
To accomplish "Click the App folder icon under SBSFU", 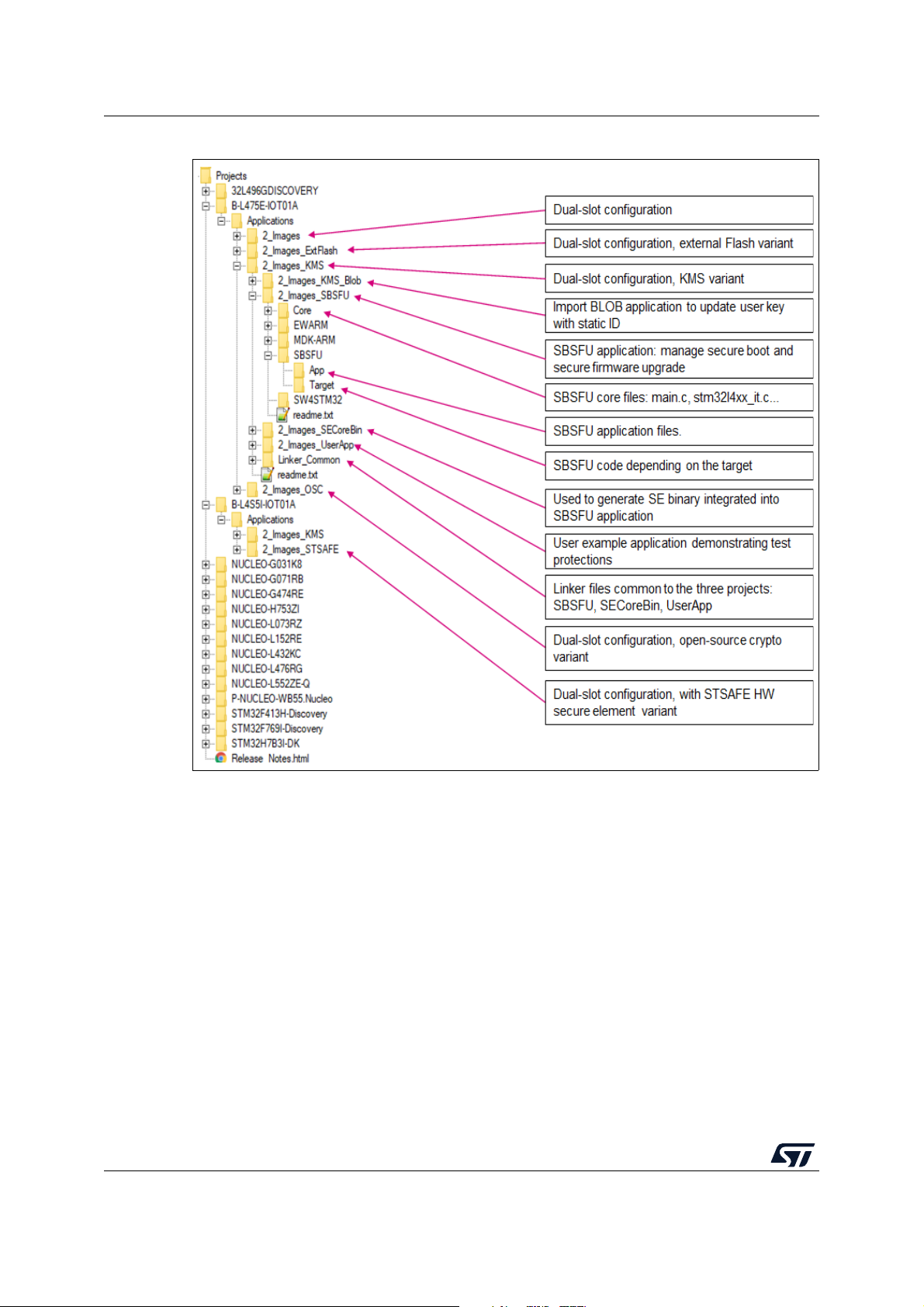I will pyautogui.click(x=299, y=370).
